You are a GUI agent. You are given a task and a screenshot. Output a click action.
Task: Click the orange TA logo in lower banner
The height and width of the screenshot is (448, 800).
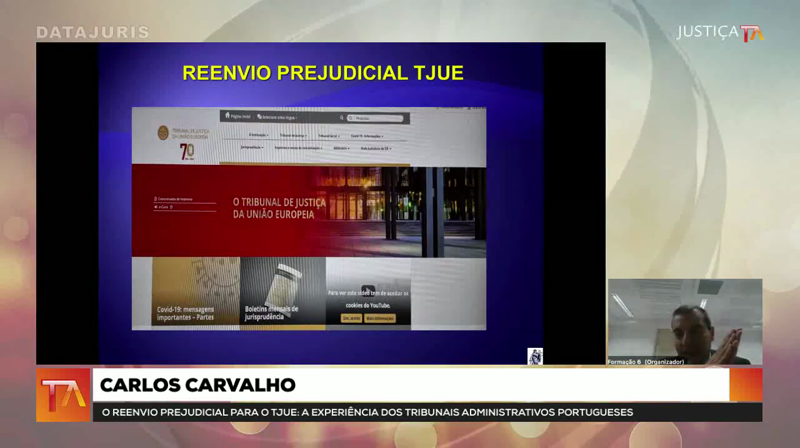(63, 394)
